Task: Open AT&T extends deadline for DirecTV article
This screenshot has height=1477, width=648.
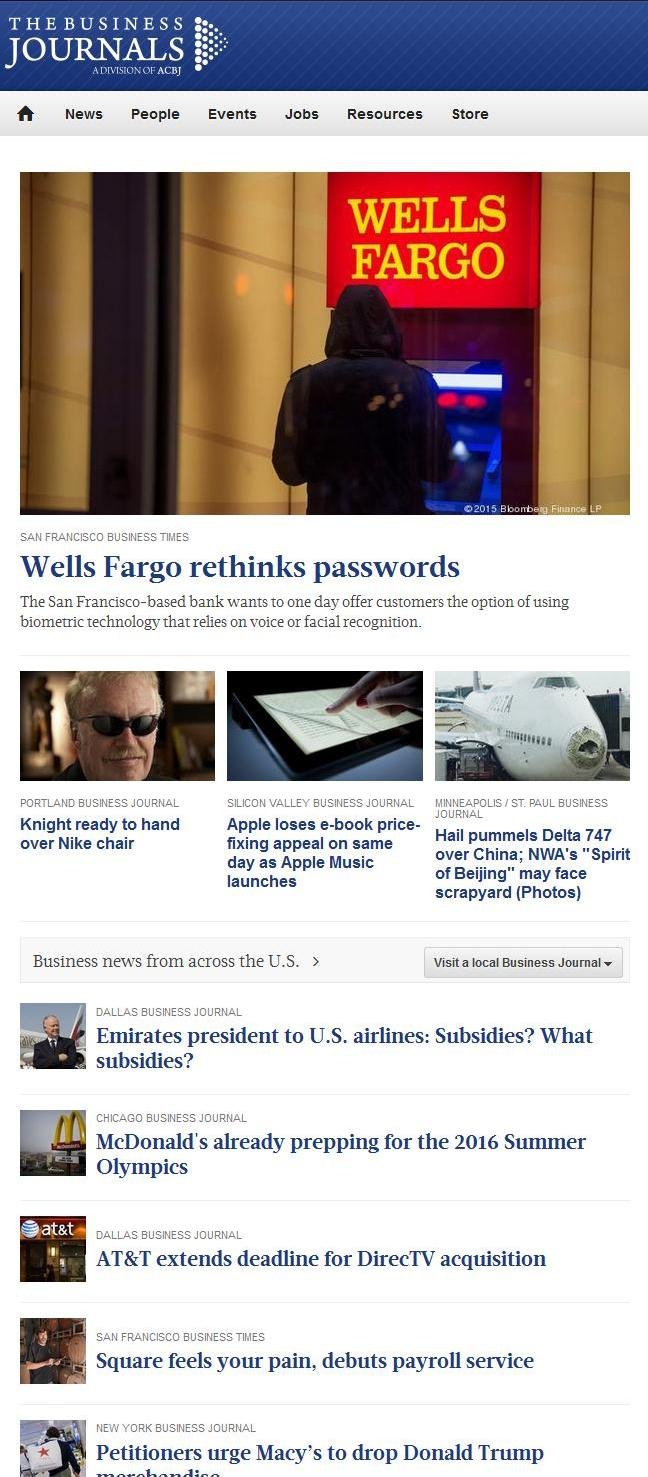Action: pyautogui.click(x=321, y=1259)
